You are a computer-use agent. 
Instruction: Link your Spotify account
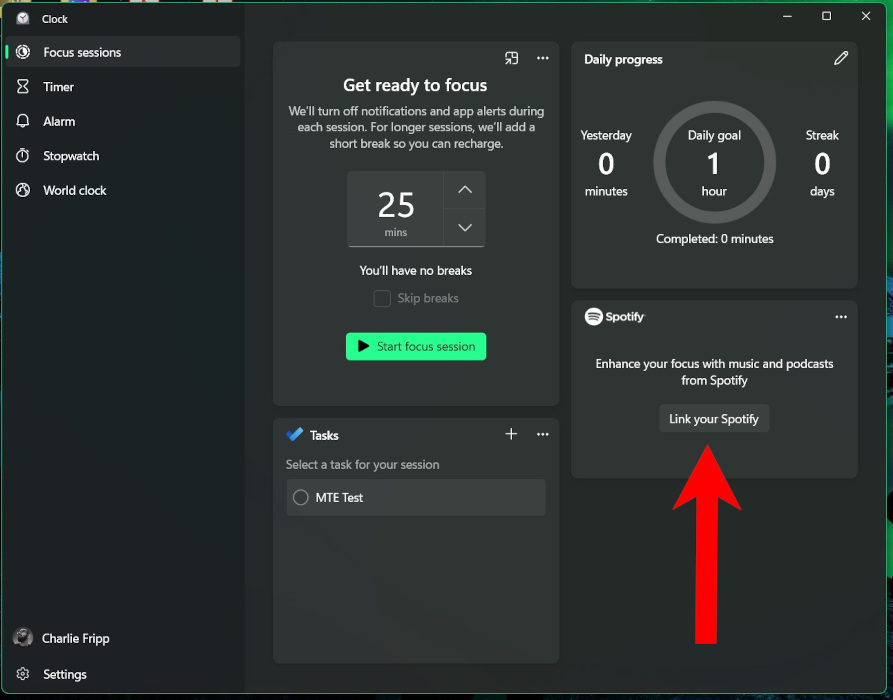tap(713, 418)
